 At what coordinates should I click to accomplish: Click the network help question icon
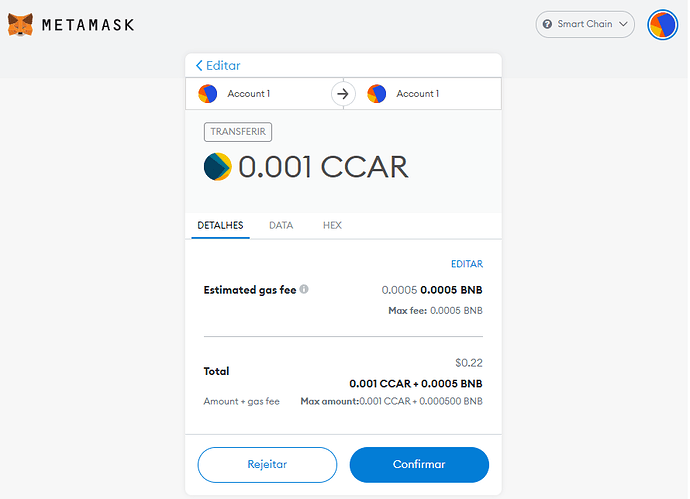point(547,24)
